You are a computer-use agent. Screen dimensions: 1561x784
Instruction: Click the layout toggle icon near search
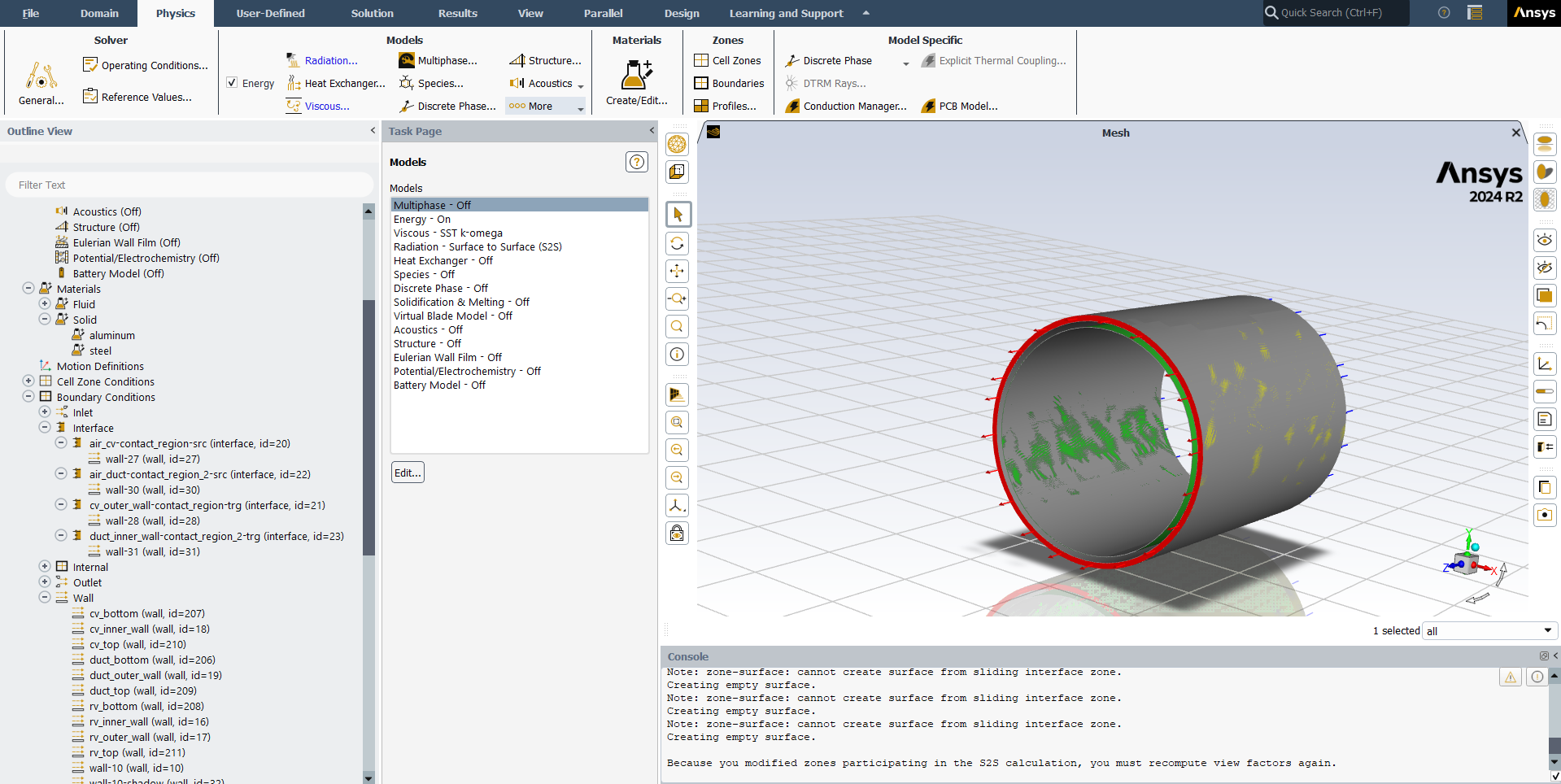pyautogui.click(x=1475, y=12)
